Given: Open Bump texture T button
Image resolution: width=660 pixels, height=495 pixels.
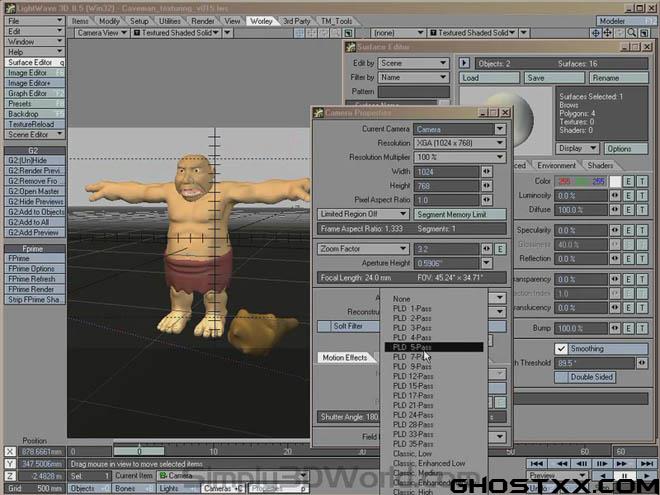Looking at the screenshot, I should (642, 328).
